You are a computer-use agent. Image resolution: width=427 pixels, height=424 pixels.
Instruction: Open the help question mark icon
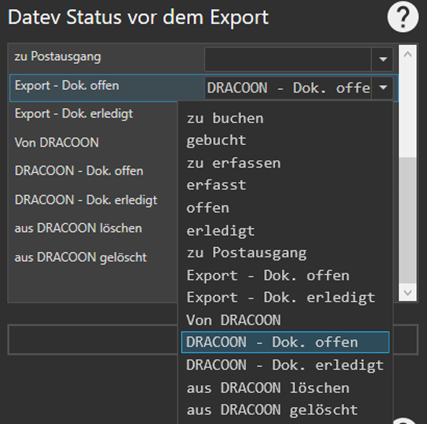pyautogui.click(x=403, y=17)
